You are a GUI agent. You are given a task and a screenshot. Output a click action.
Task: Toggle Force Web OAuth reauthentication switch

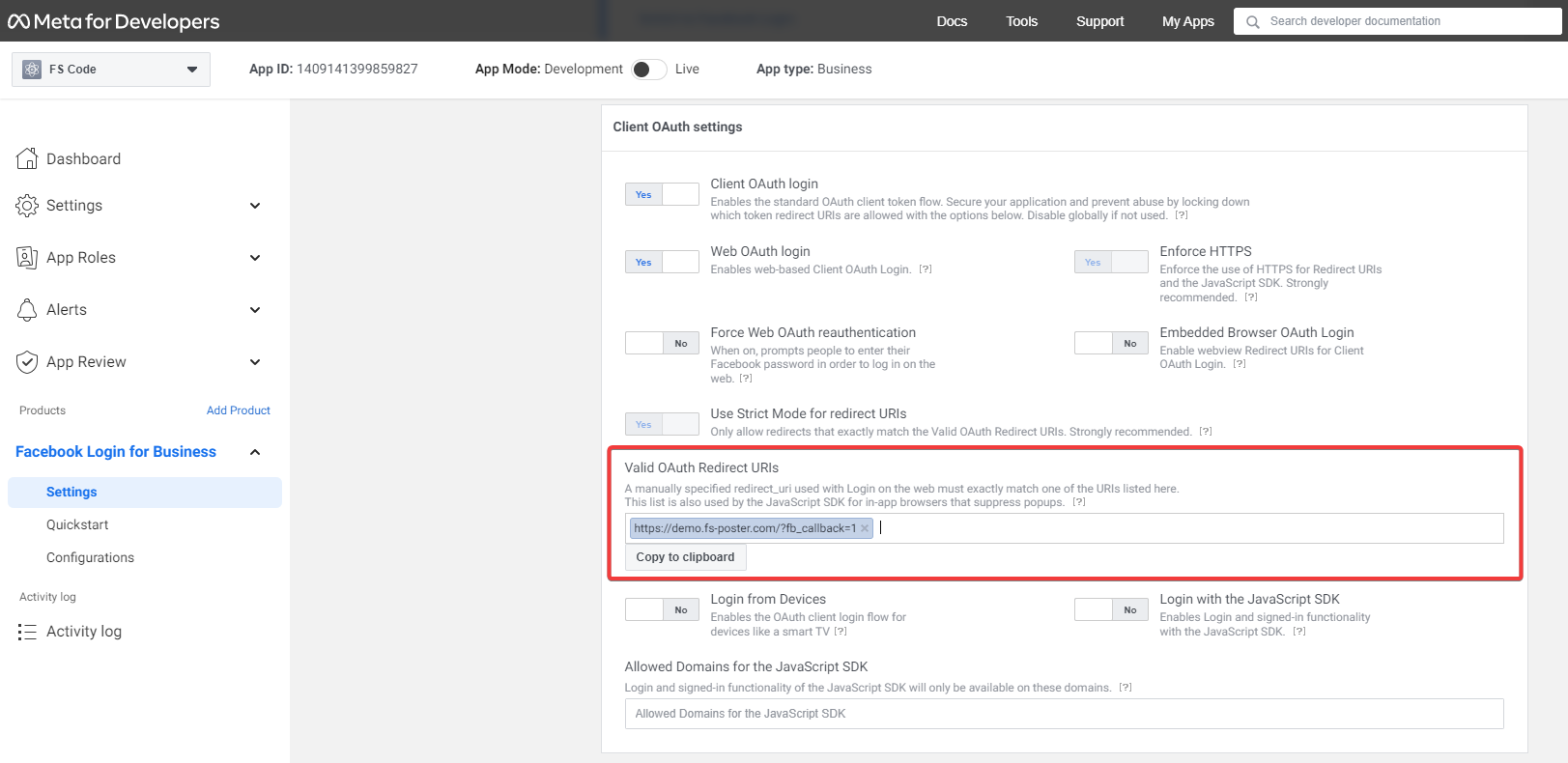(662, 343)
